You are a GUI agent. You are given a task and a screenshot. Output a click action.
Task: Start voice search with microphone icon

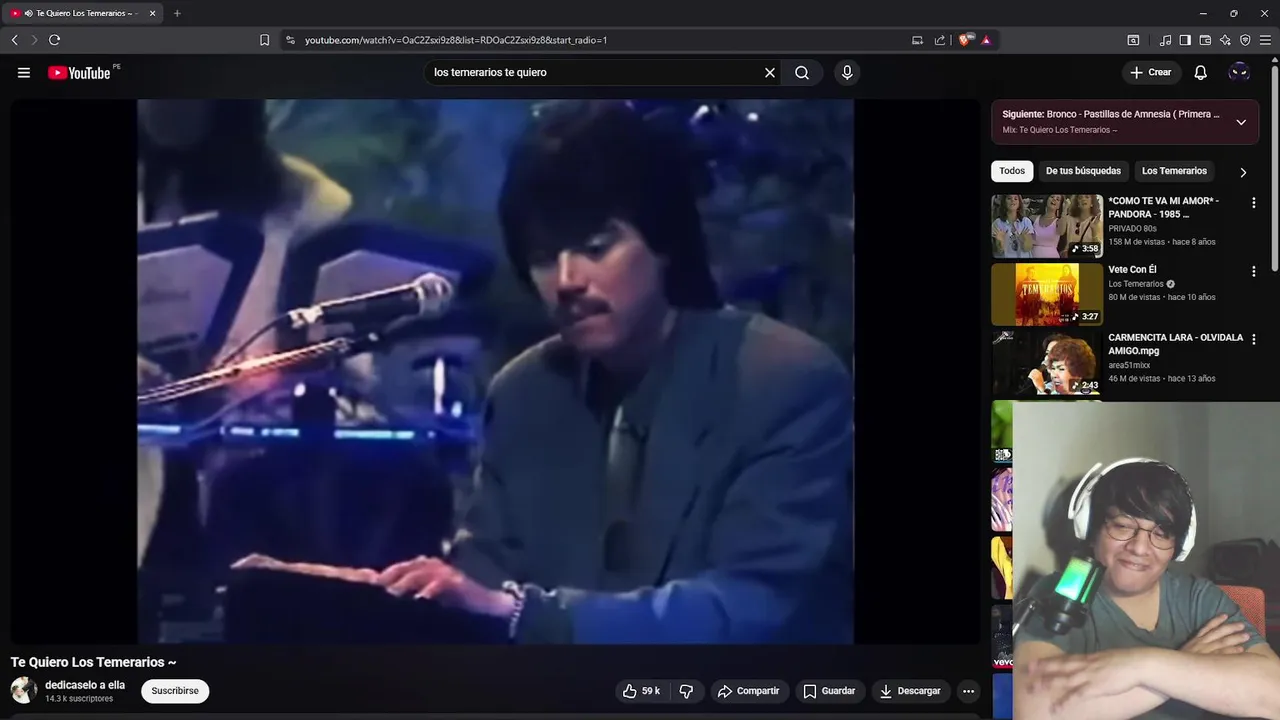click(x=847, y=72)
